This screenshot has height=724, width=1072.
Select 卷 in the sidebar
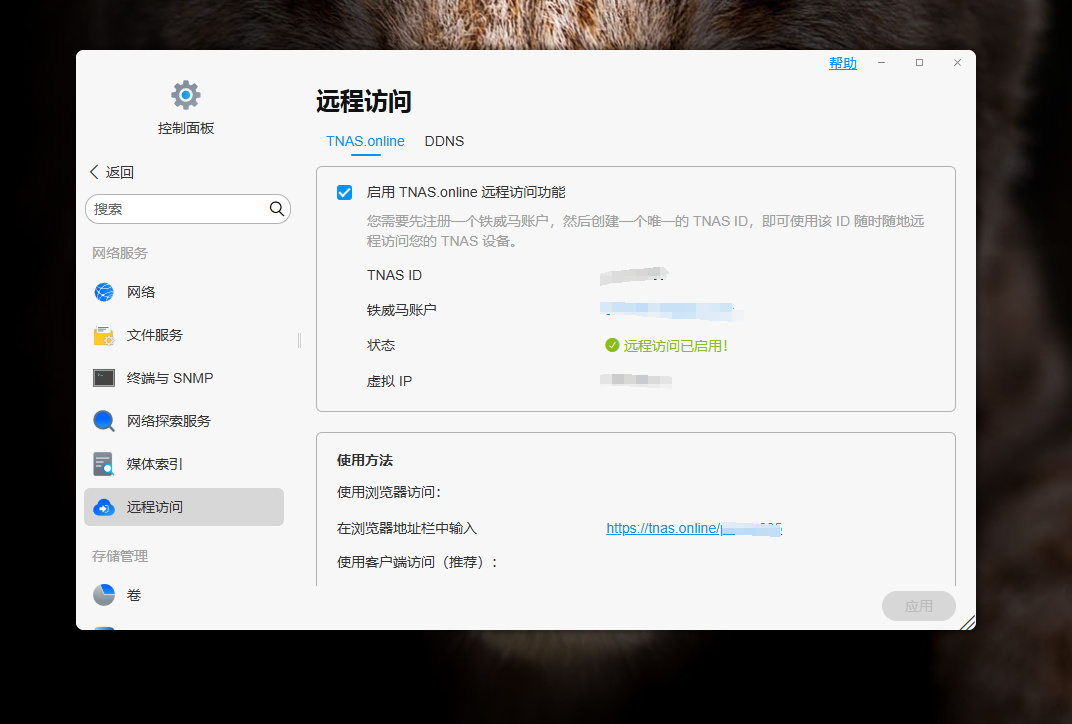184,595
